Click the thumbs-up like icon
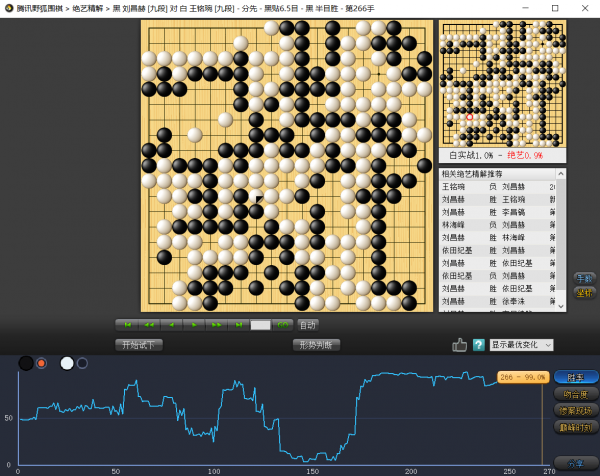 coord(460,345)
